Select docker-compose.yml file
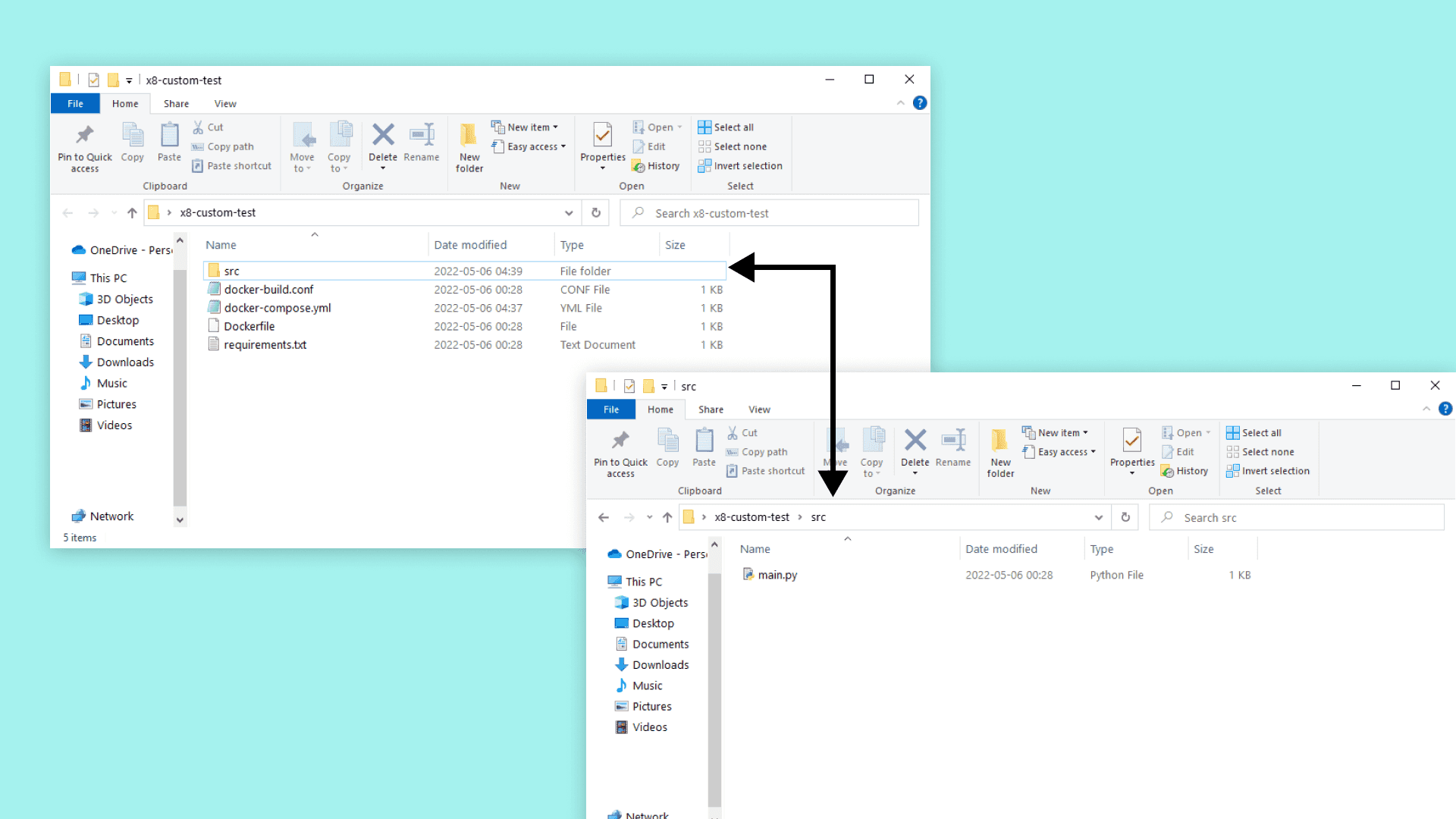The width and height of the screenshot is (1456, 819). coord(277,308)
